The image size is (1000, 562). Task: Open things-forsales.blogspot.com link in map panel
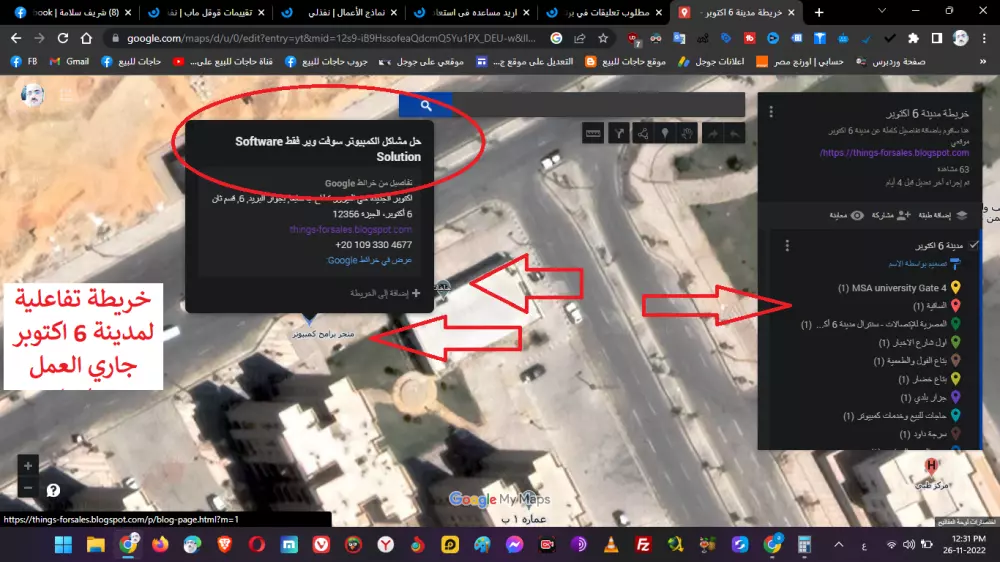click(x=894, y=153)
